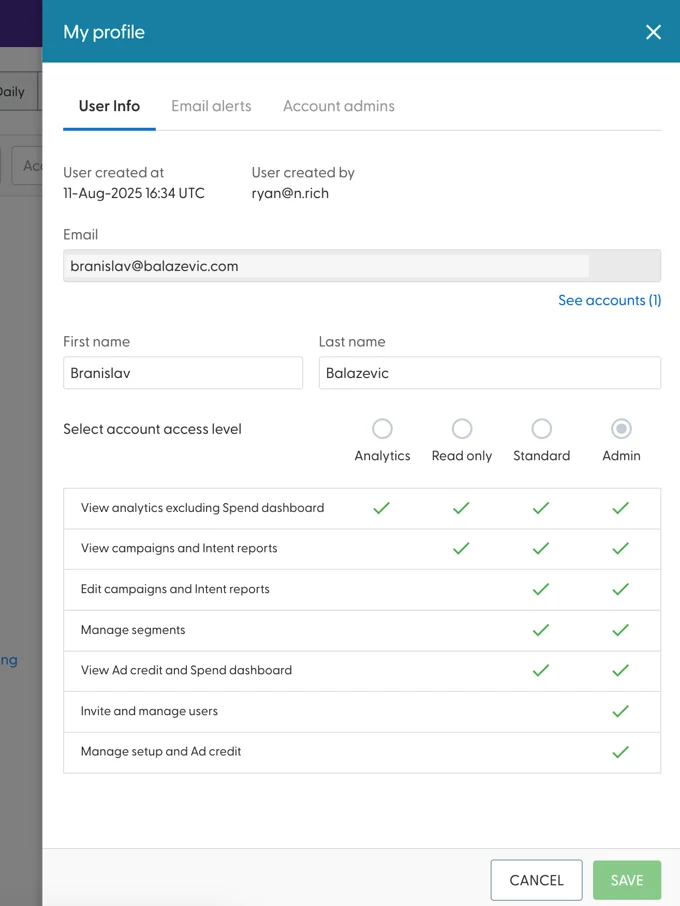
Task: Open the Account admins tab
Action: (339, 106)
